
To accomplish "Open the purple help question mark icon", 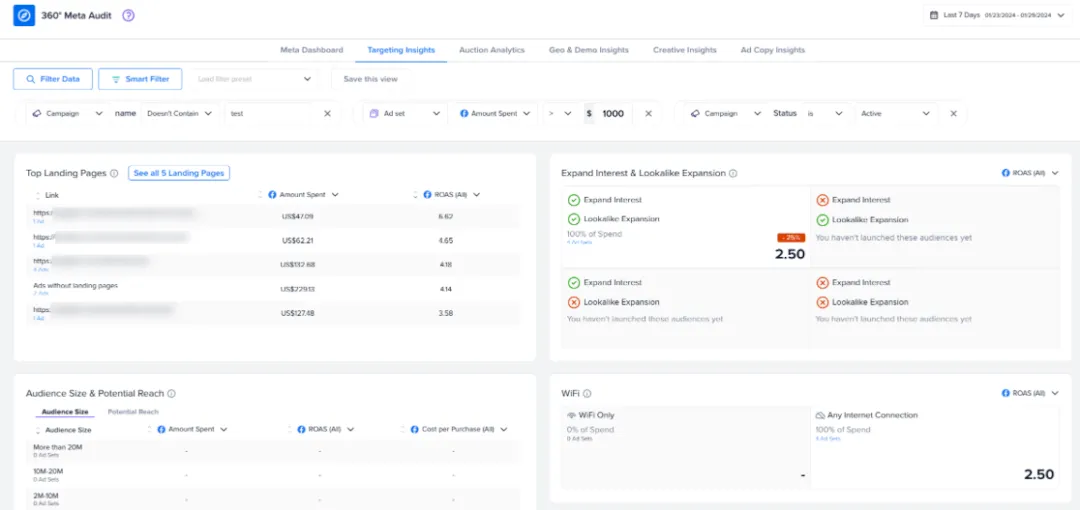I will tap(128, 15).
